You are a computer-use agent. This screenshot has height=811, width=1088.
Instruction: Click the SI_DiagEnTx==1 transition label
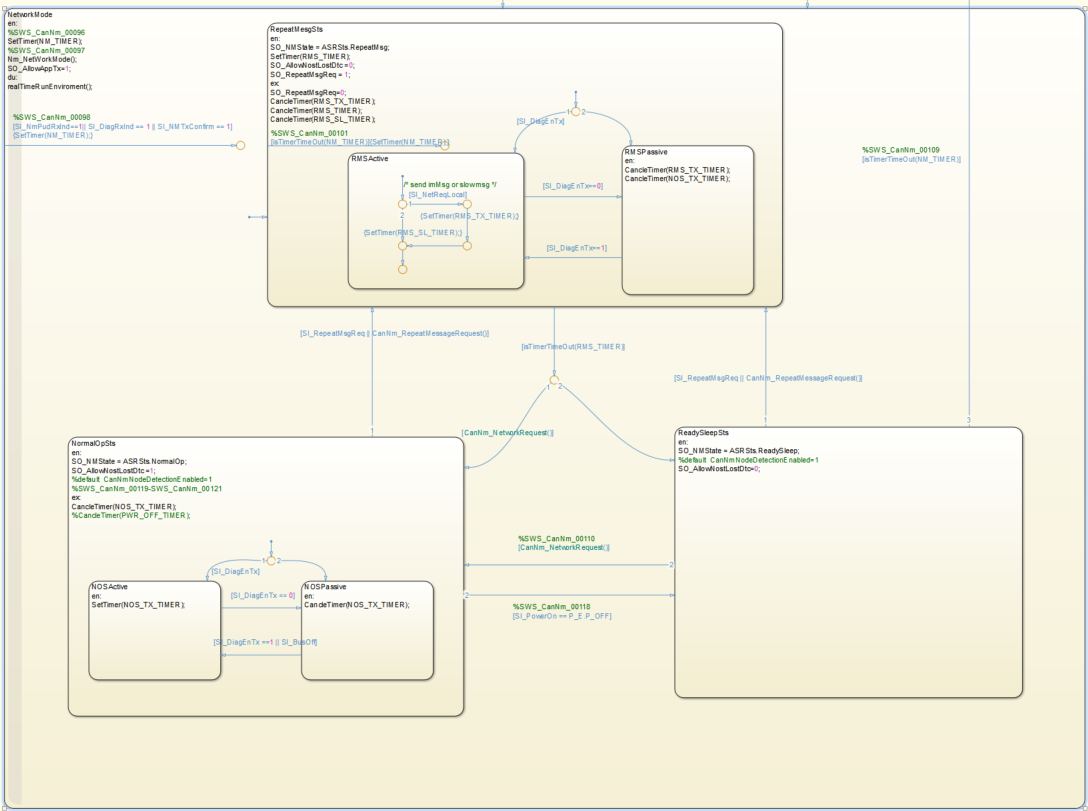(577, 248)
